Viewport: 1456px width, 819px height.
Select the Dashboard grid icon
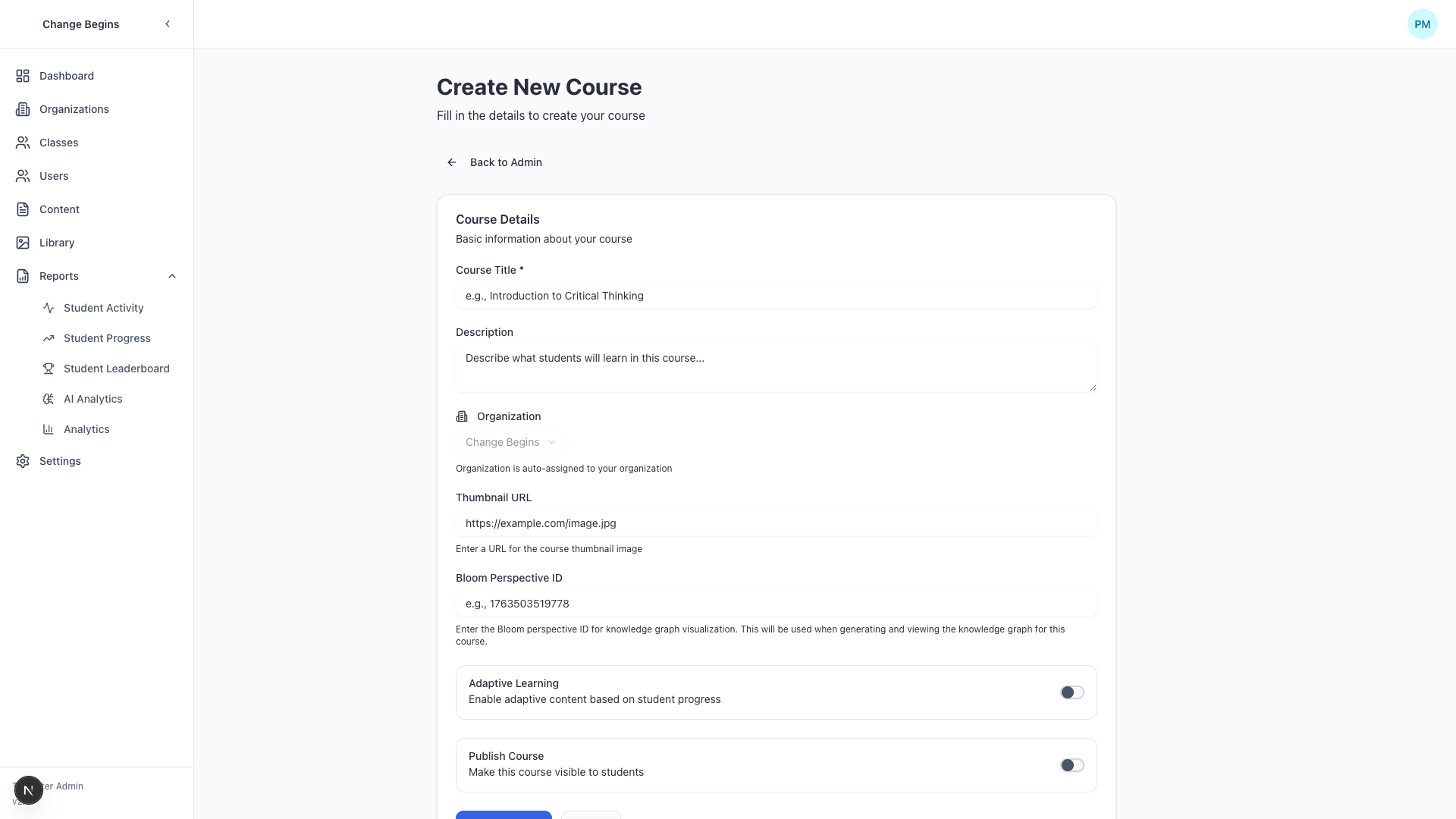click(x=23, y=76)
